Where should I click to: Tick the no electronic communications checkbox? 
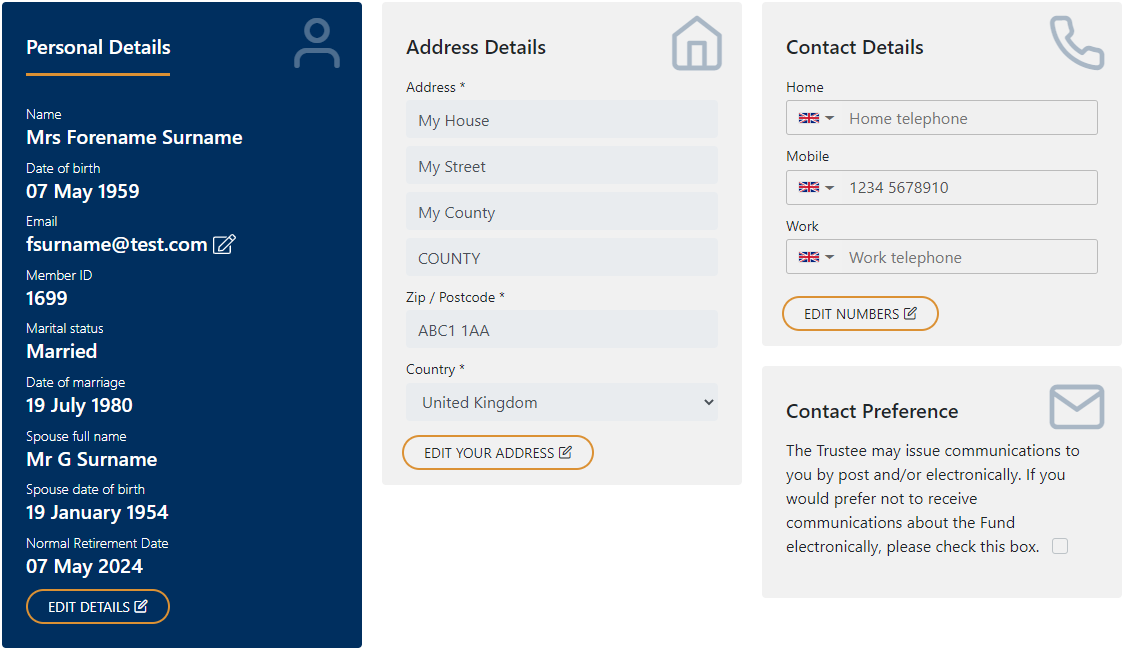pyautogui.click(x=1060, y=546)
